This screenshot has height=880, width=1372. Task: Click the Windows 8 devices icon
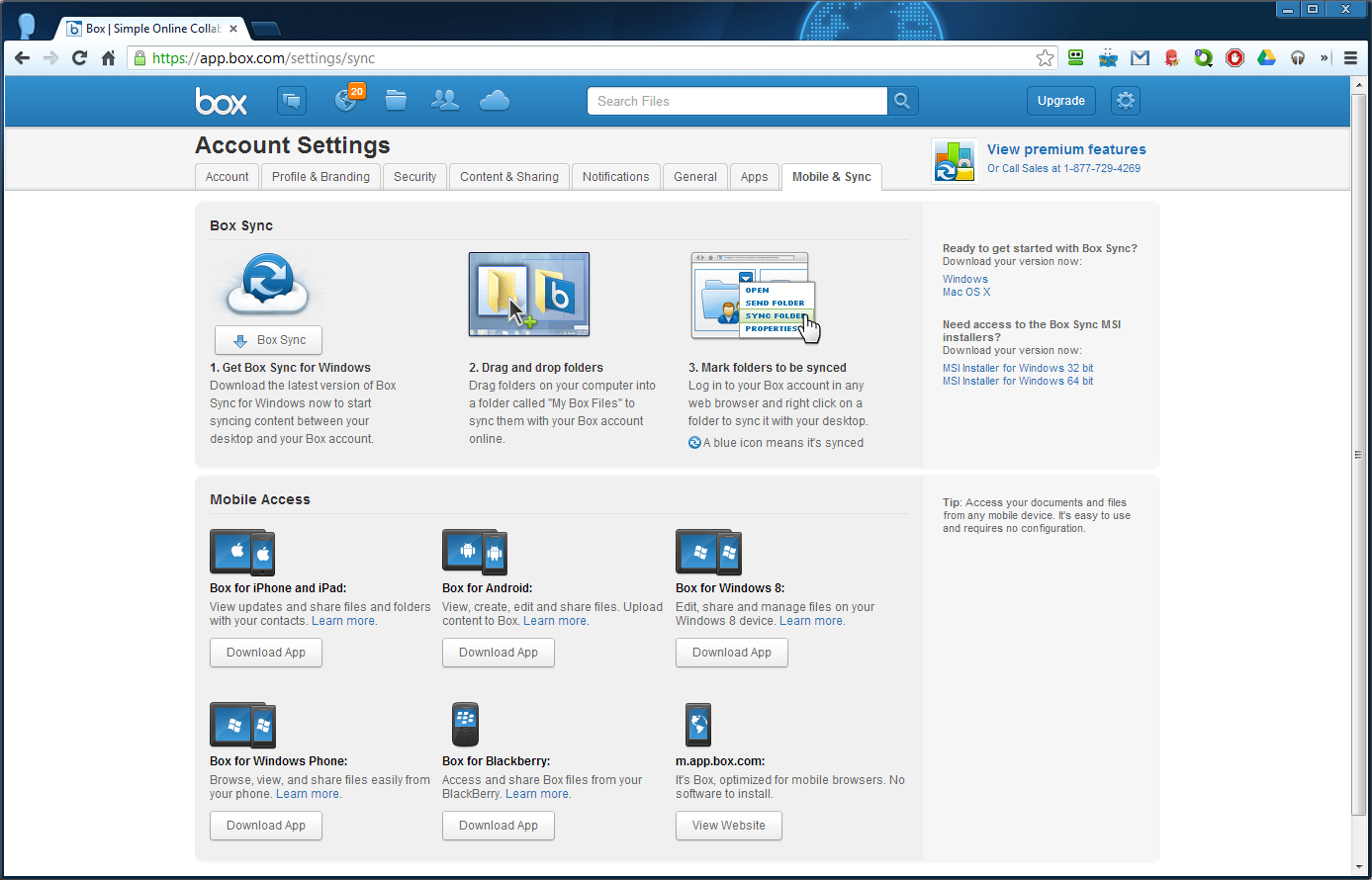pos(708,553)
